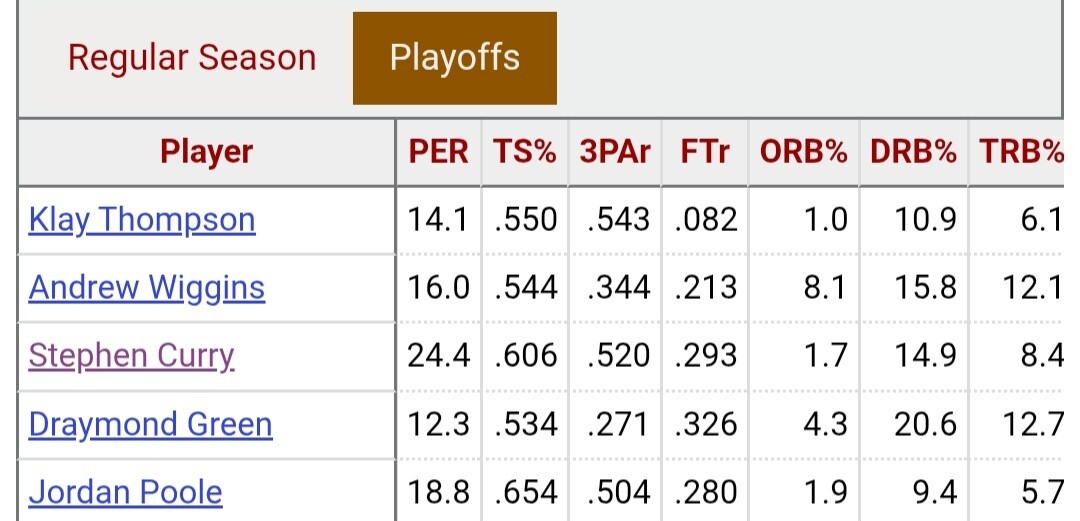Select the Playoffs tab

click(x=455, y=58)
